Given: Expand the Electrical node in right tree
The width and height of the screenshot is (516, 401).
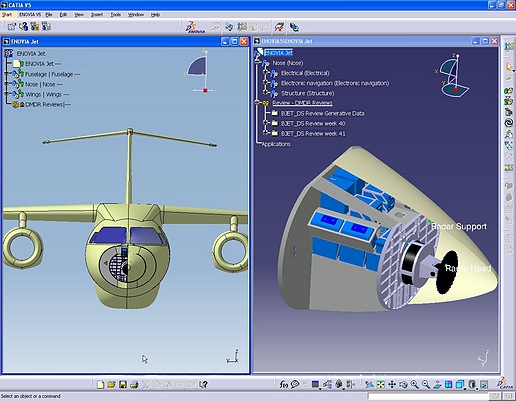Looking at the screenshot, I should (x=265, y=72).
